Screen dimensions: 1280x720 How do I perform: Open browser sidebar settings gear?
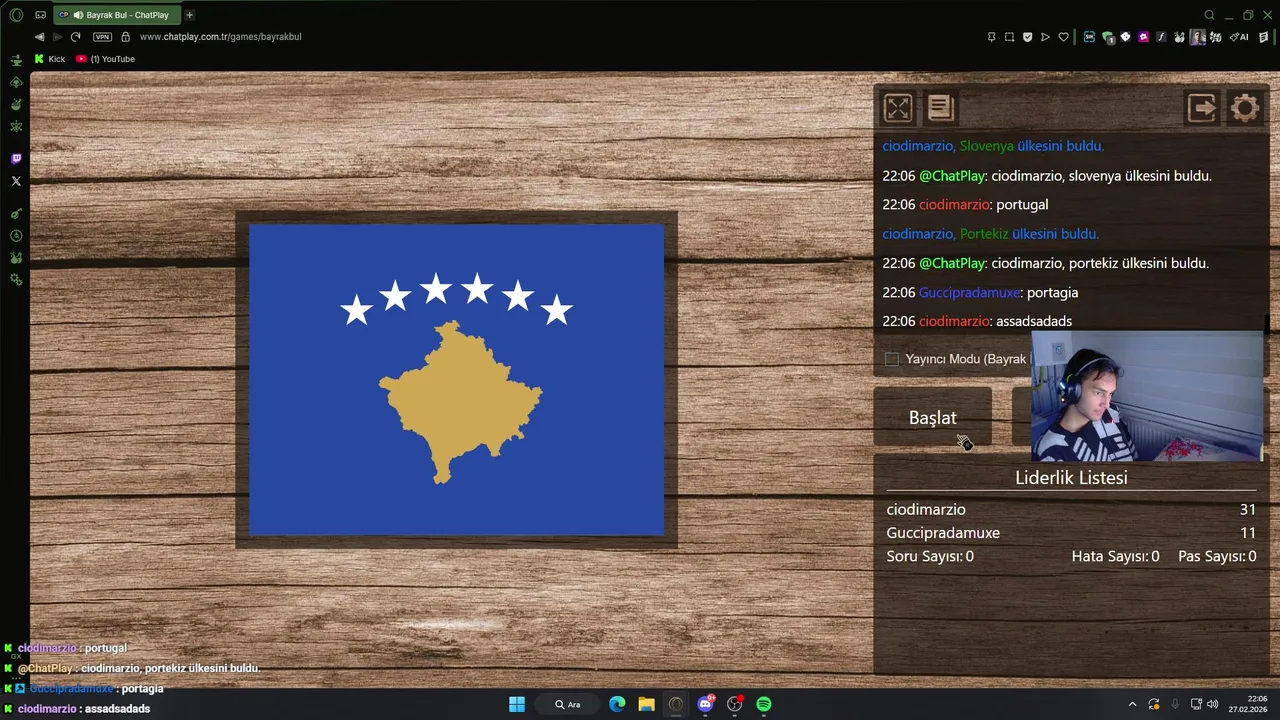[16, 279]
